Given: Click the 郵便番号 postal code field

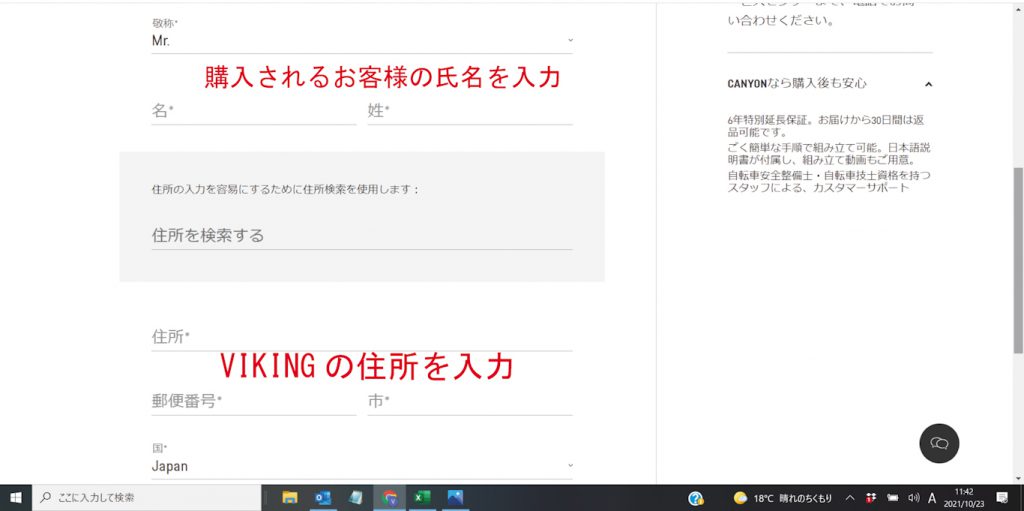Looking at the screenshot, I should click(253, 401).
